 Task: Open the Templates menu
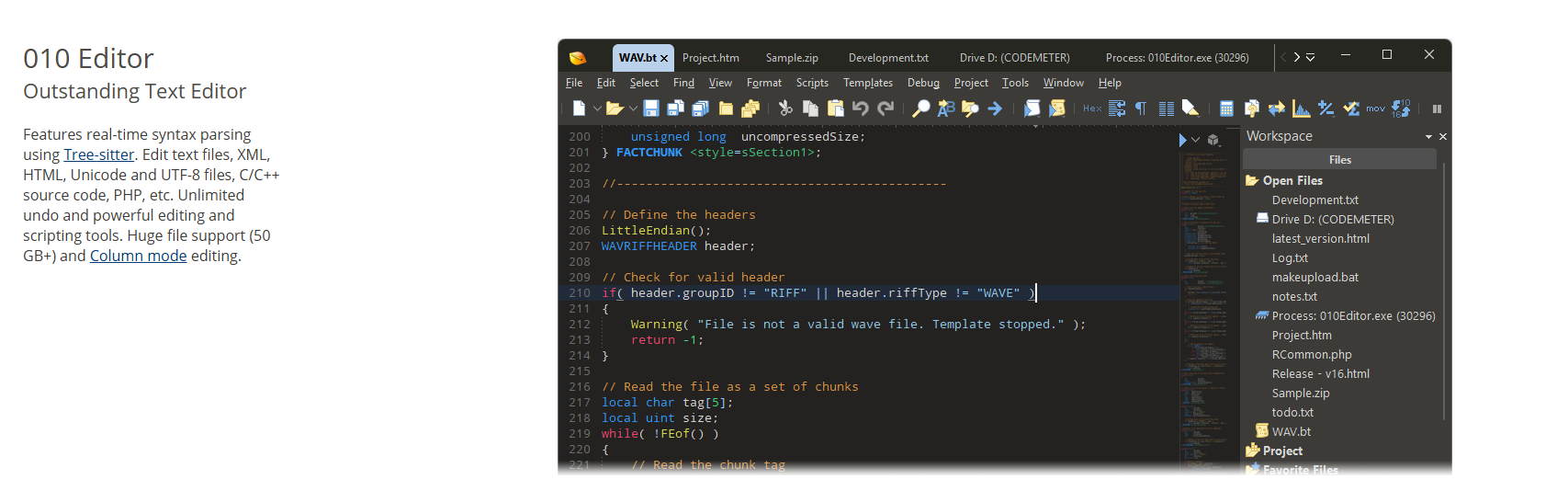(868, 83)
